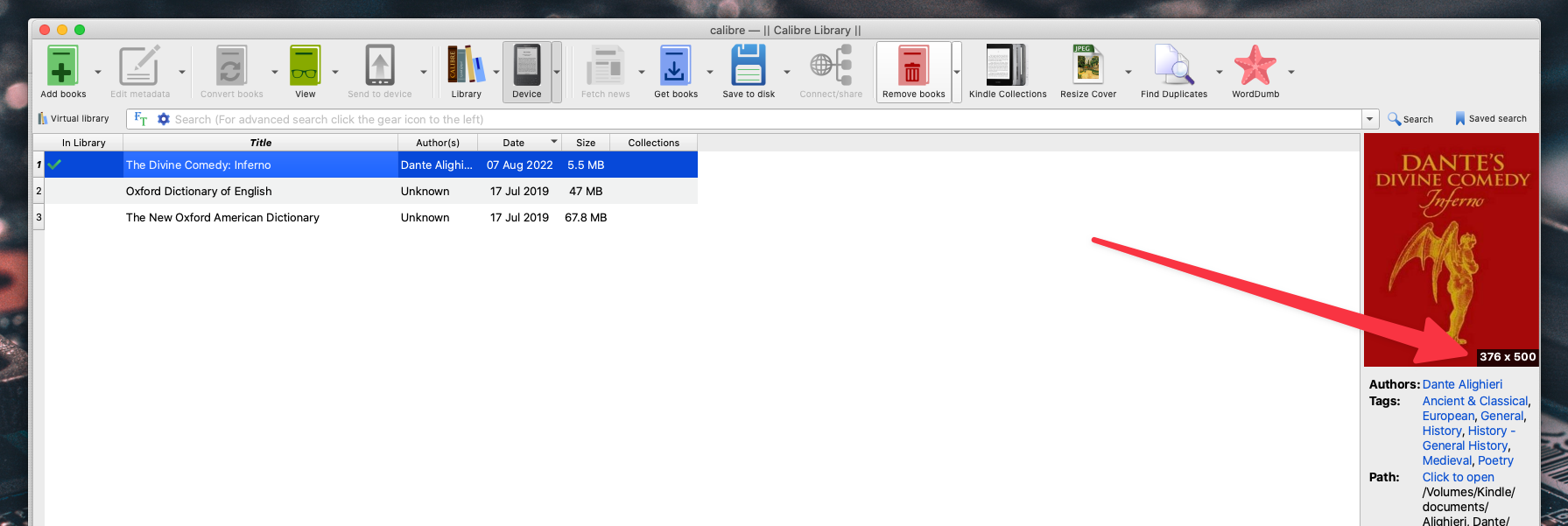Click the Convert books icon
Viewport: 1568px width, 526px height.
(x=231, y=66)
